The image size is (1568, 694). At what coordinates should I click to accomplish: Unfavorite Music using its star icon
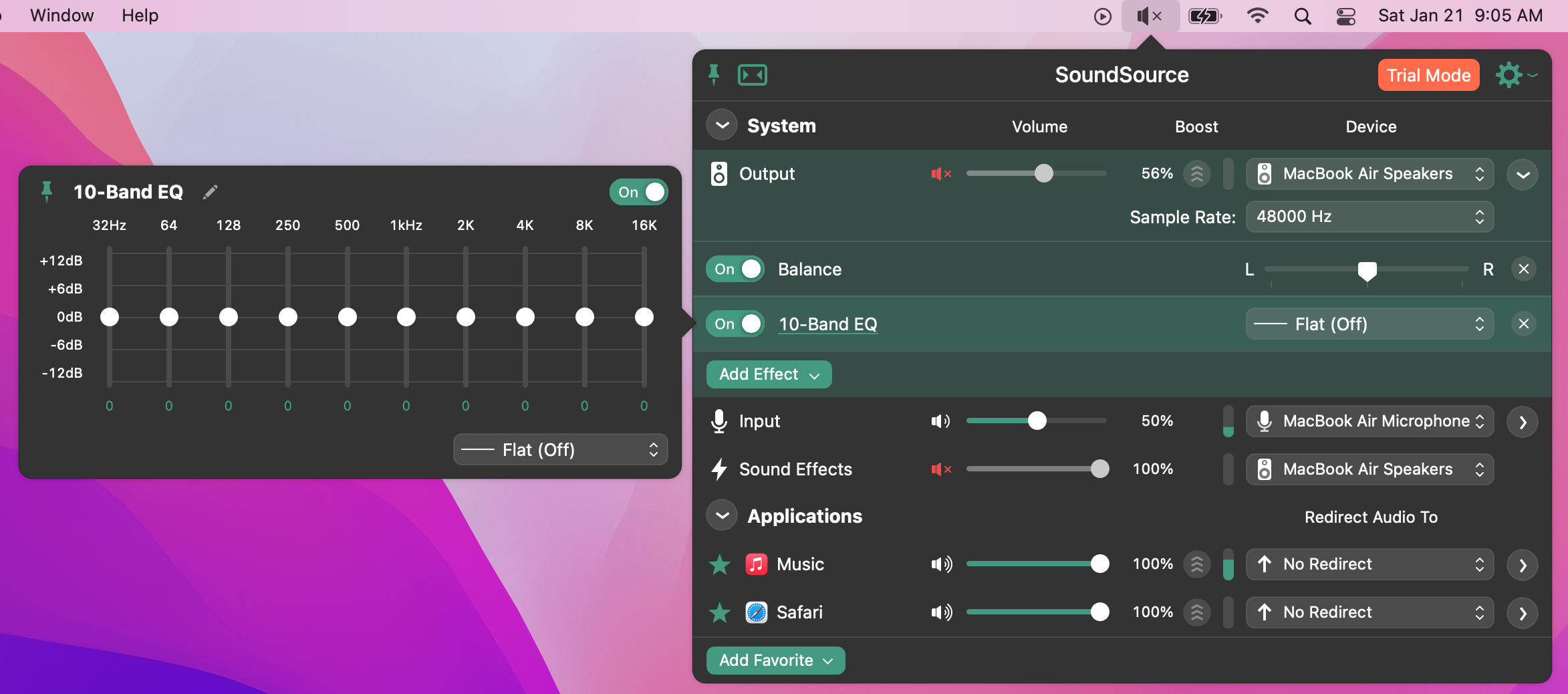pos(720,564)
